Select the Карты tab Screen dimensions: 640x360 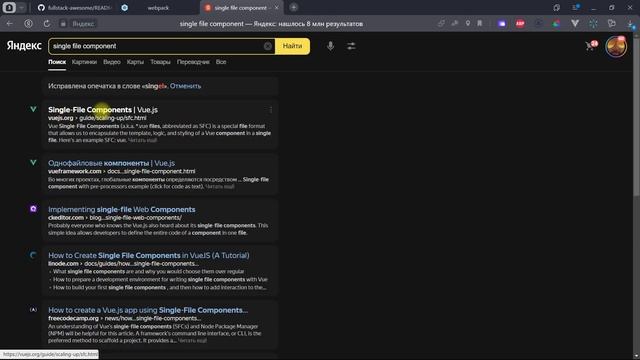point(135,62)
